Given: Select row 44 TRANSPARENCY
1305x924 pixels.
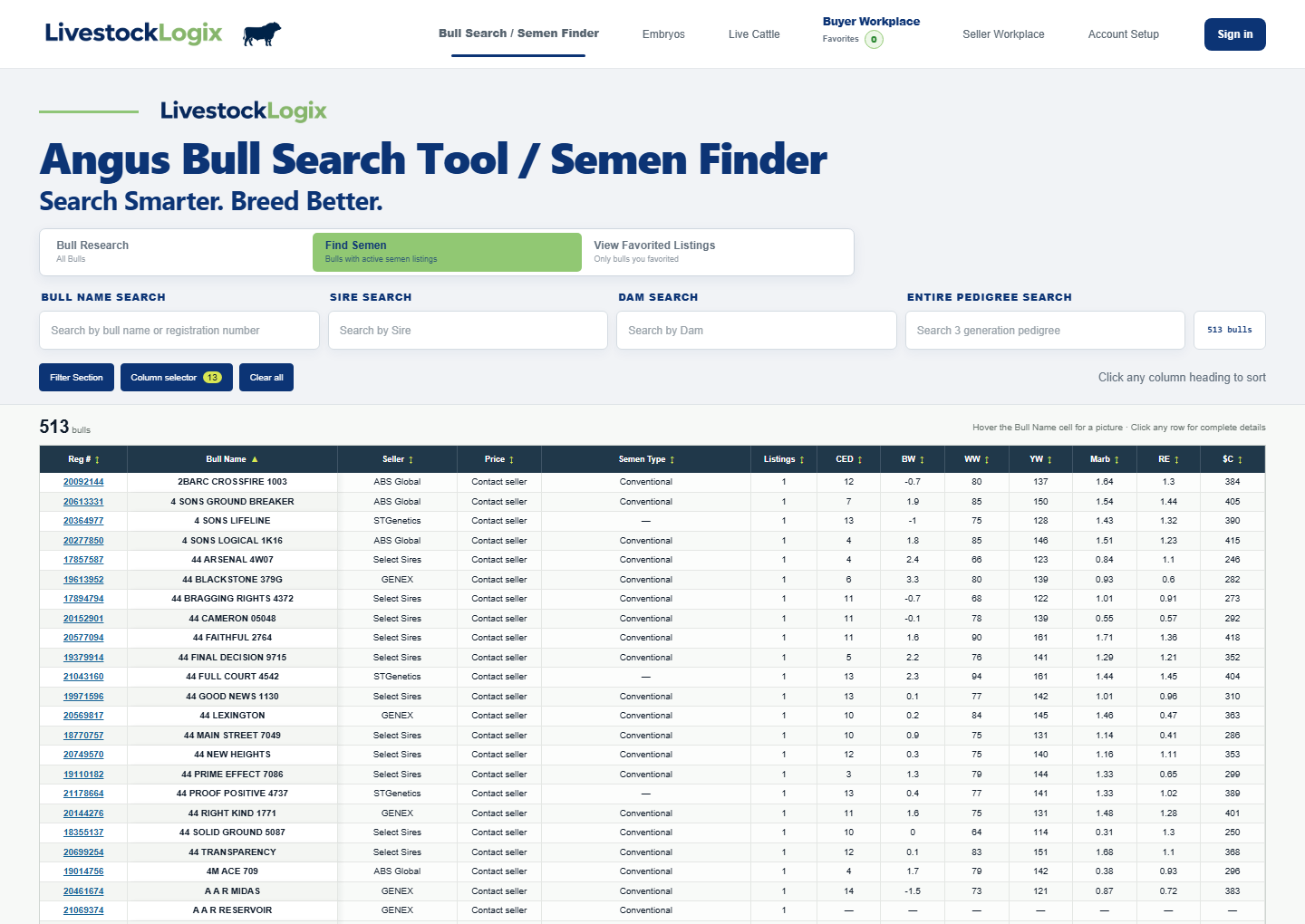Looking at the screenshot, I should [x=652, y=852].
